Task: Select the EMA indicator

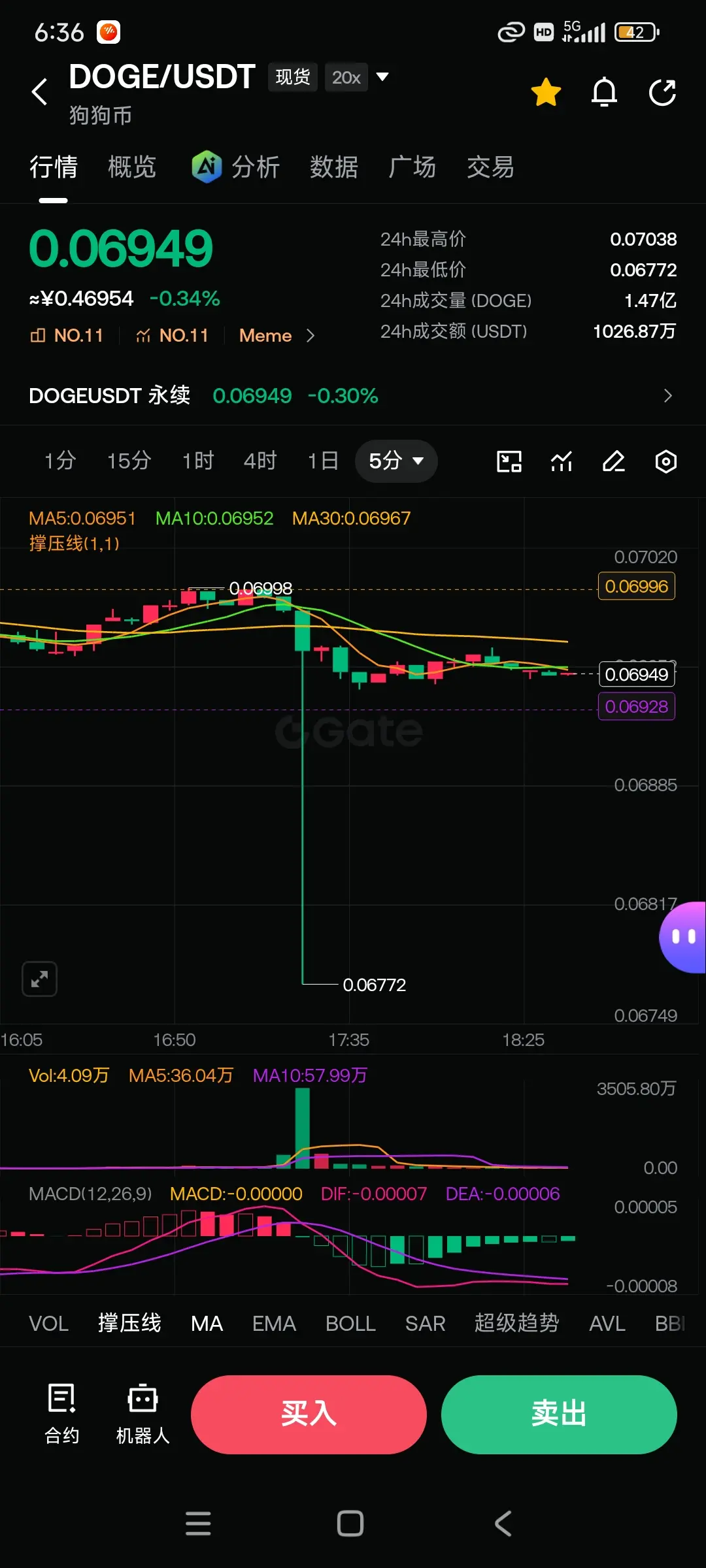Action: [275, 1324]
